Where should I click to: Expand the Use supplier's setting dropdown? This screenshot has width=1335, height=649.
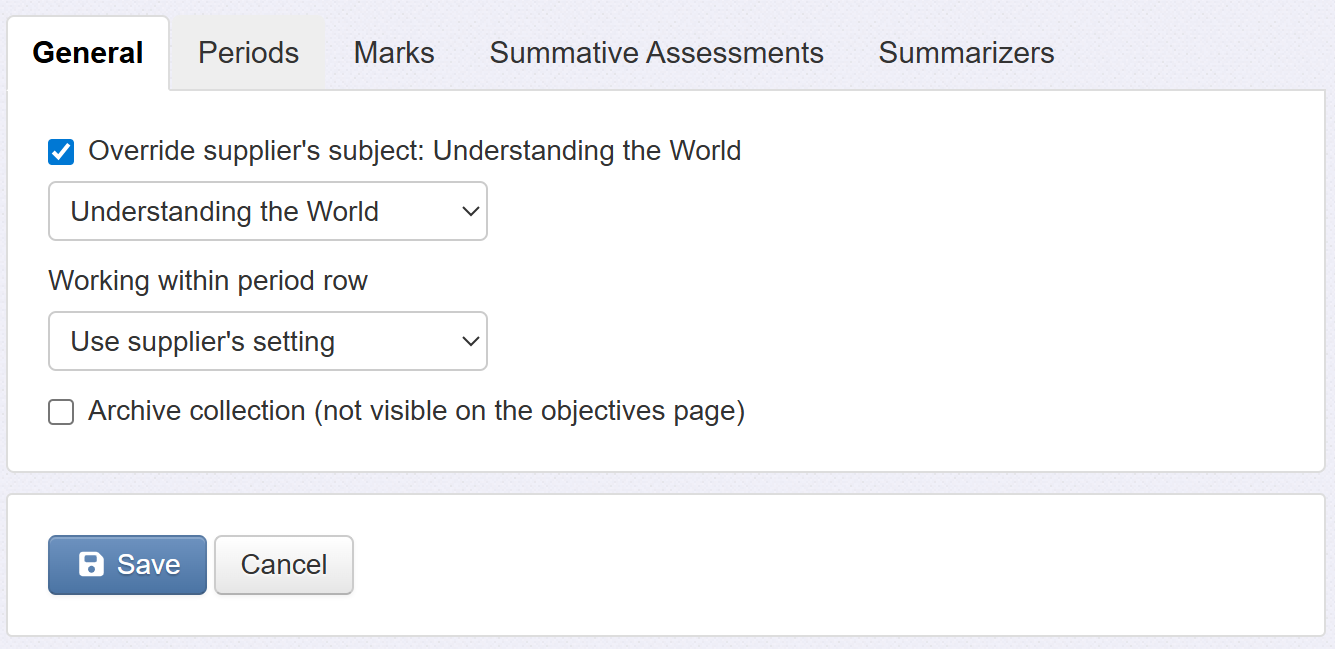pos(267,341)
